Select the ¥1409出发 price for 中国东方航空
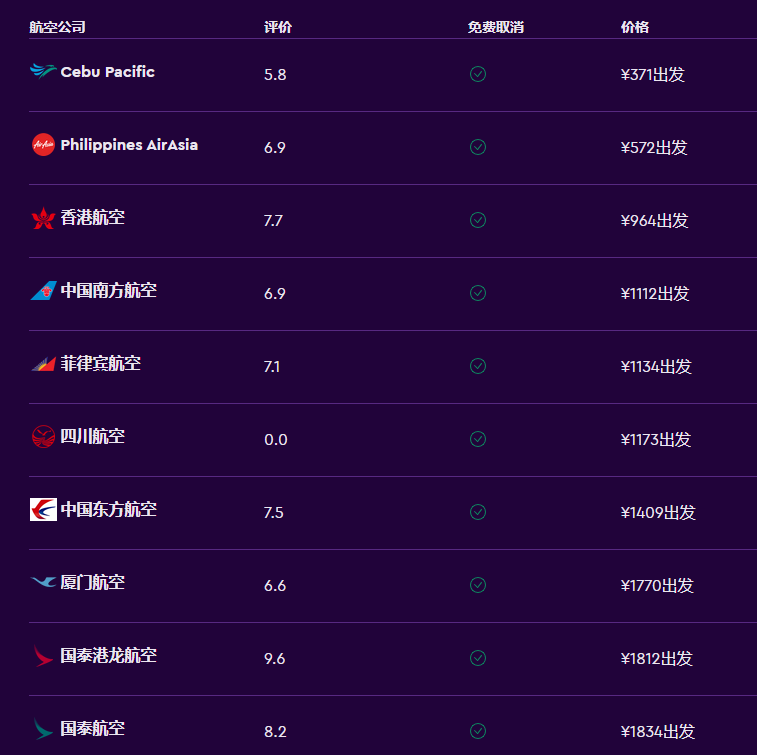 click(x=657, y=513)
